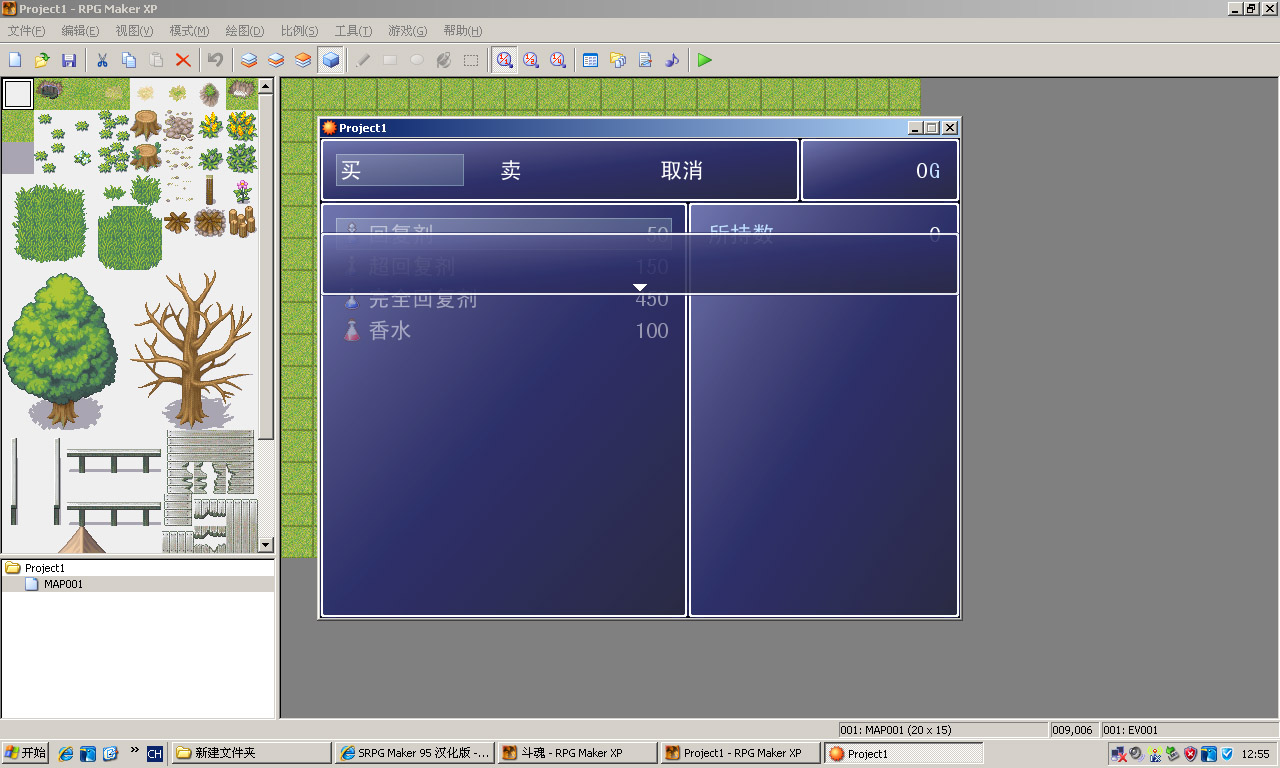Select the blank white tile in the tileset
1280x768 pixels.
[x=18, y=94]
